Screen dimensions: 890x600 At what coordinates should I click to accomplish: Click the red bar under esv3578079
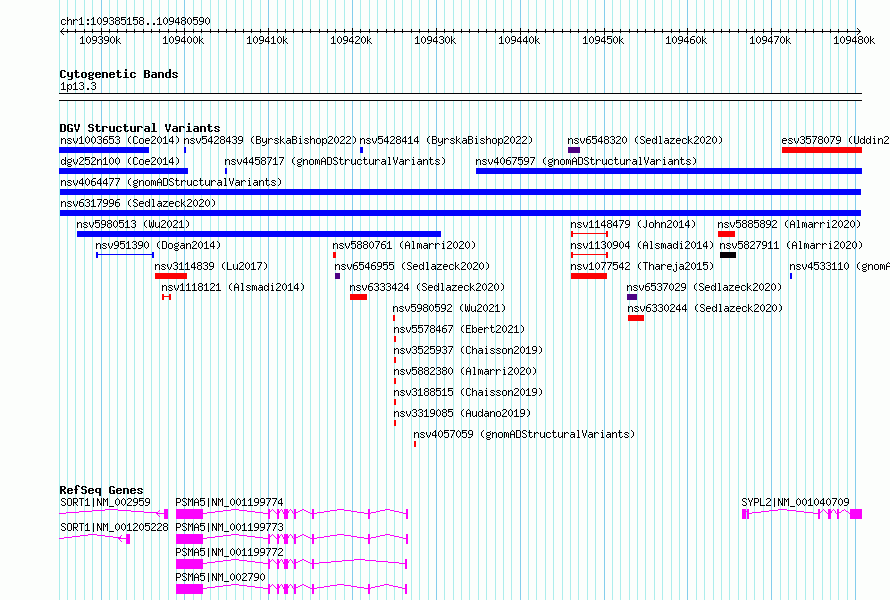[821, 150]
